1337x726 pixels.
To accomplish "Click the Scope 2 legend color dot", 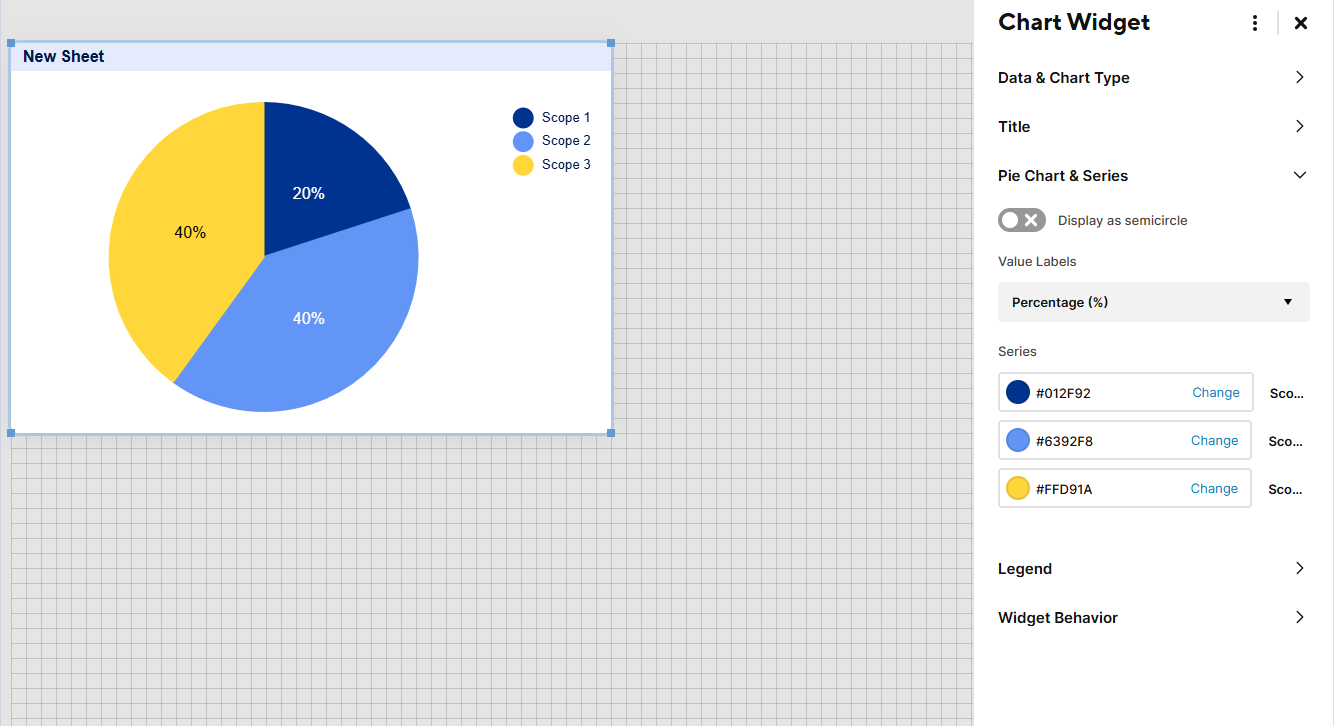I will (x=523, y=141).
